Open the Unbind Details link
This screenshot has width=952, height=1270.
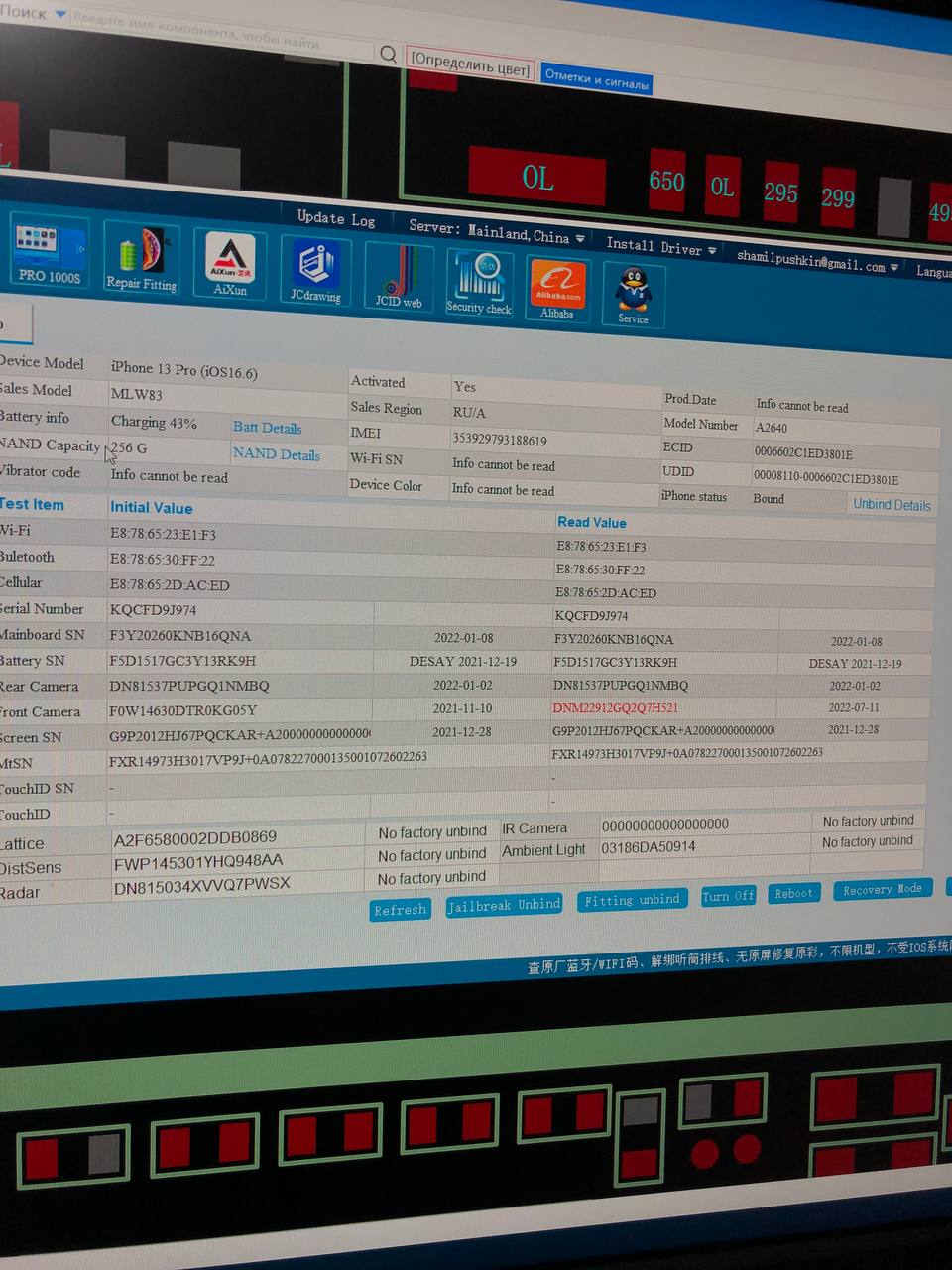pos(892,505)
